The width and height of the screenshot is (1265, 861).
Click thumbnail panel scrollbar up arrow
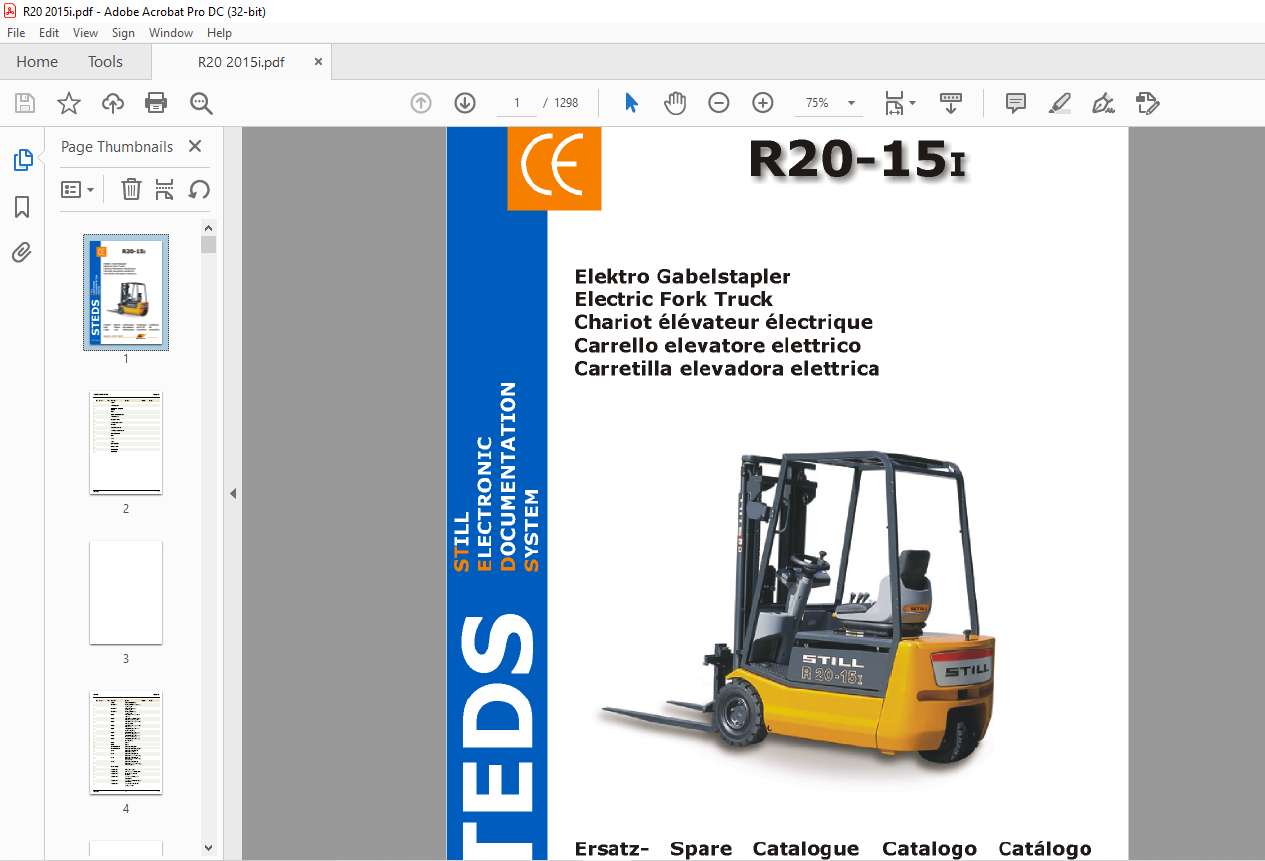(x=209, y=227)
